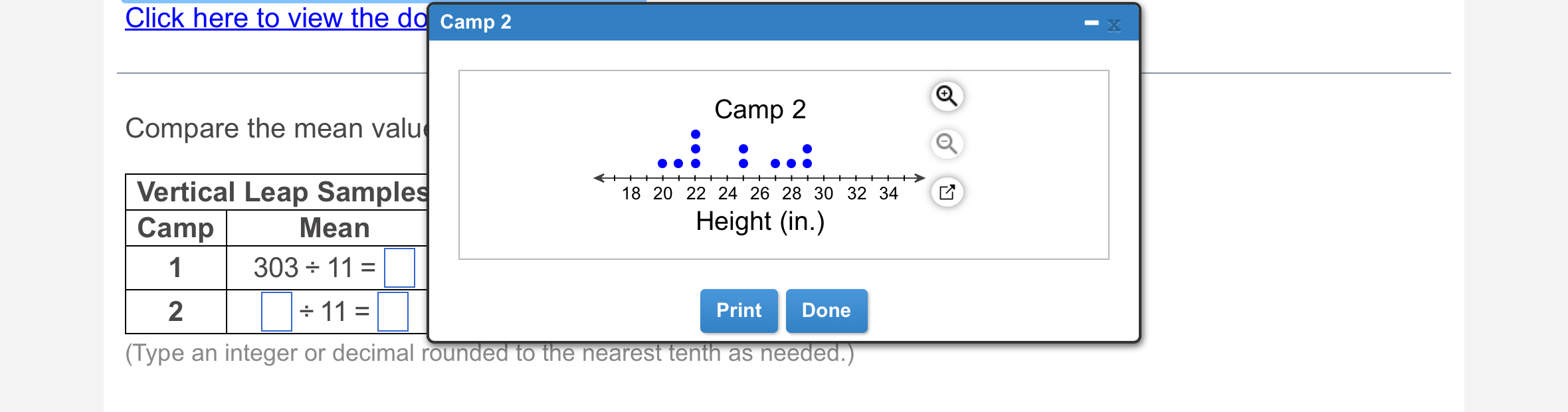The image size is (1568, 412).
Task: Select the magnifying glass with plus sign
Action: 946,96
